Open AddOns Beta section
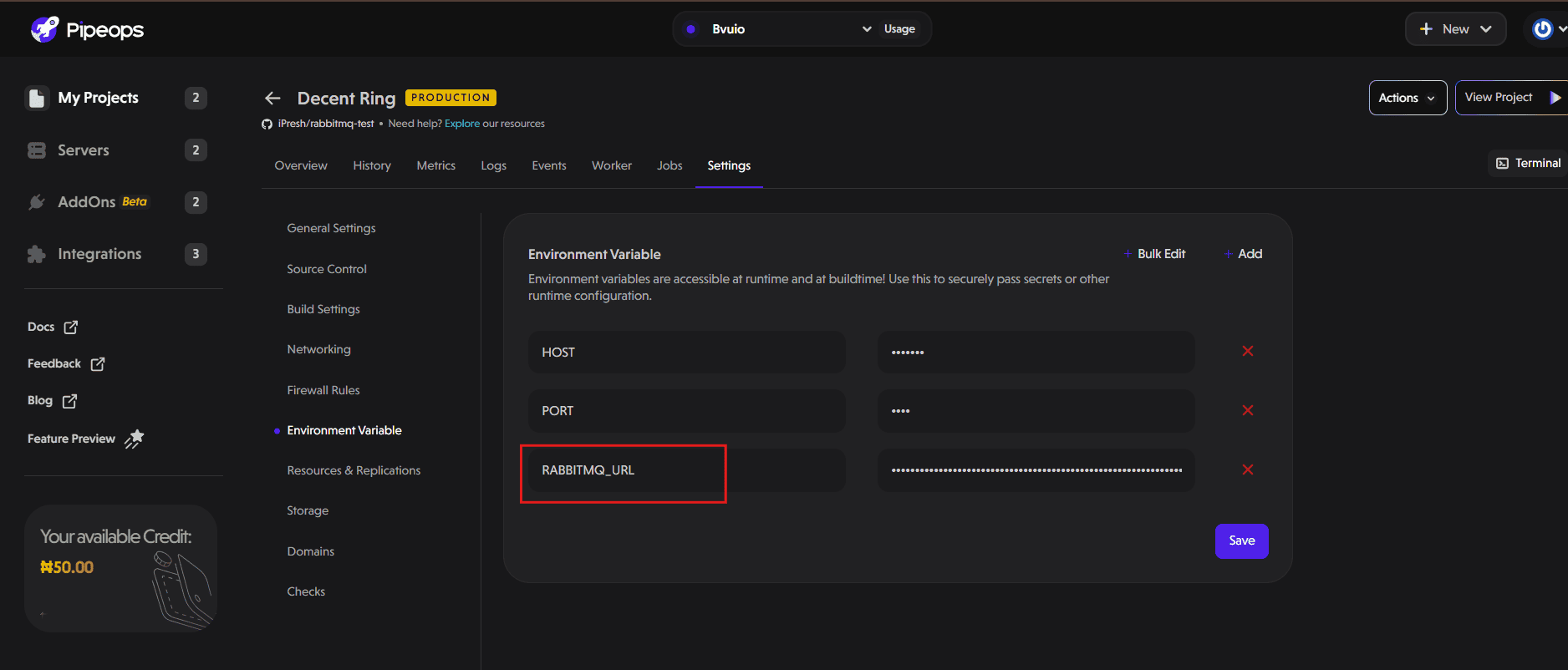This screenshot has height=670, width=1568. [x=102, y=202]
